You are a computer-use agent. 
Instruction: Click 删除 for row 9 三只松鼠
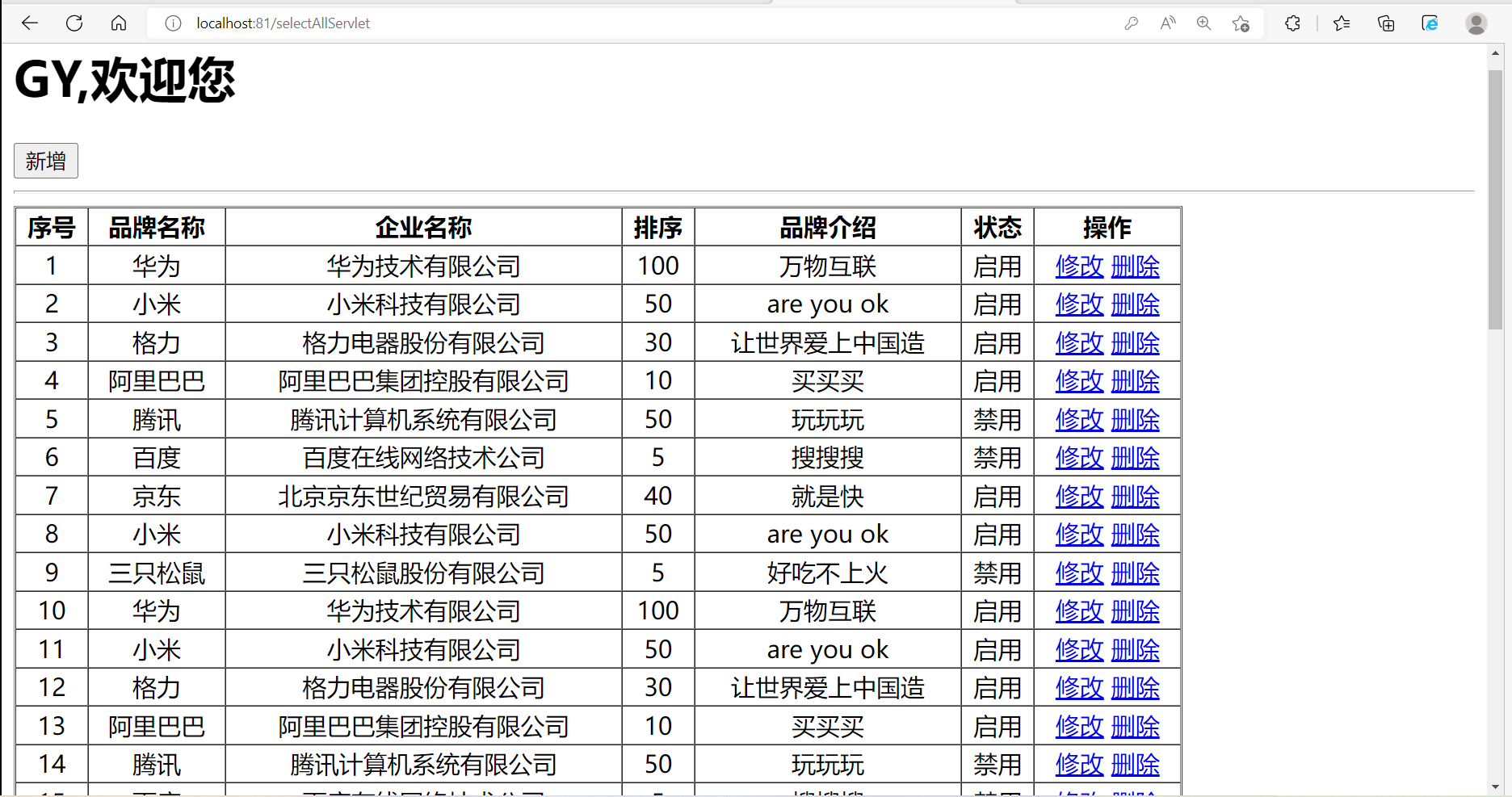[x=1136, y=573]
